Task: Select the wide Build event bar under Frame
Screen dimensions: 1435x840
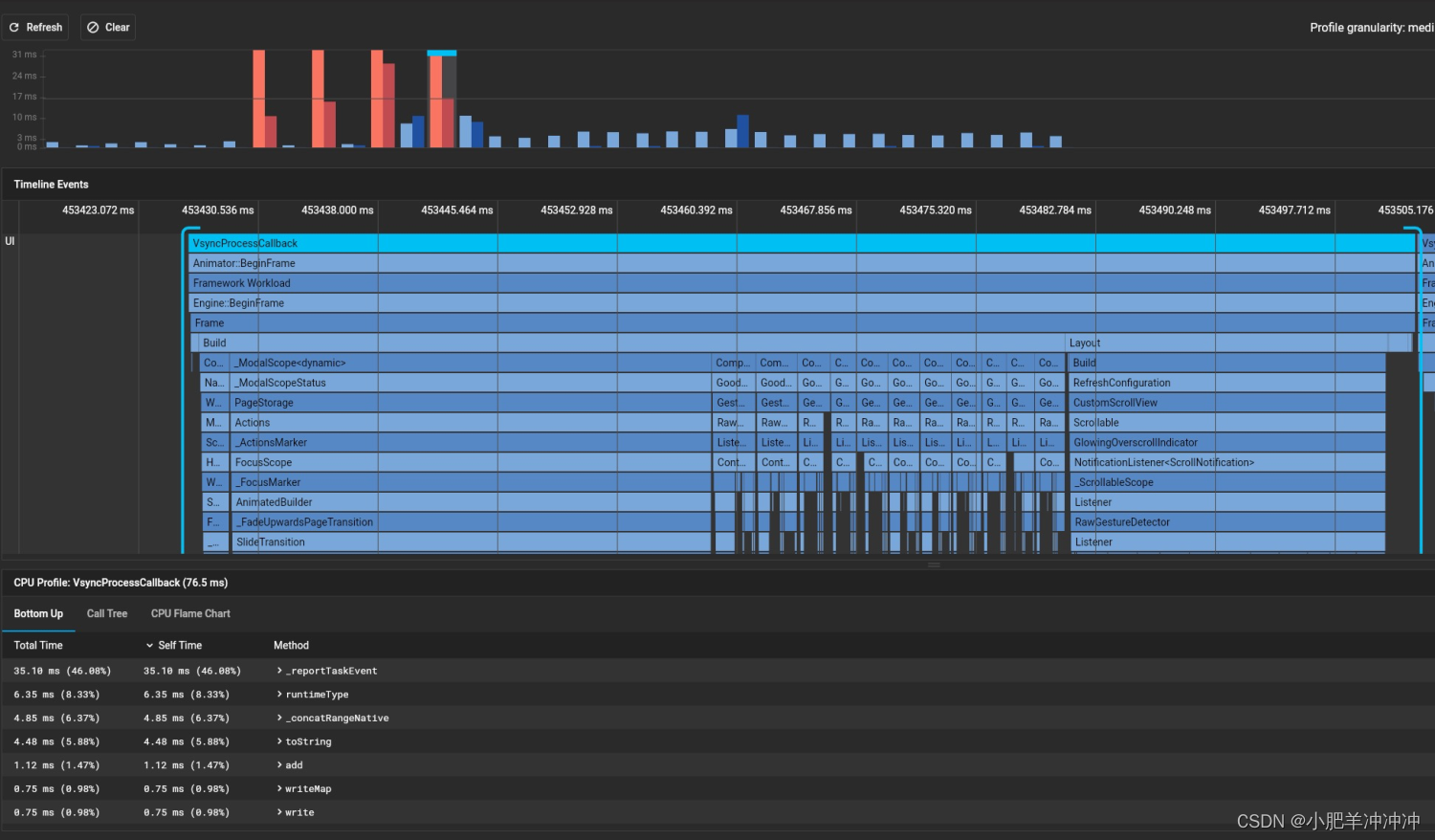Action: [x=631, y=343]
